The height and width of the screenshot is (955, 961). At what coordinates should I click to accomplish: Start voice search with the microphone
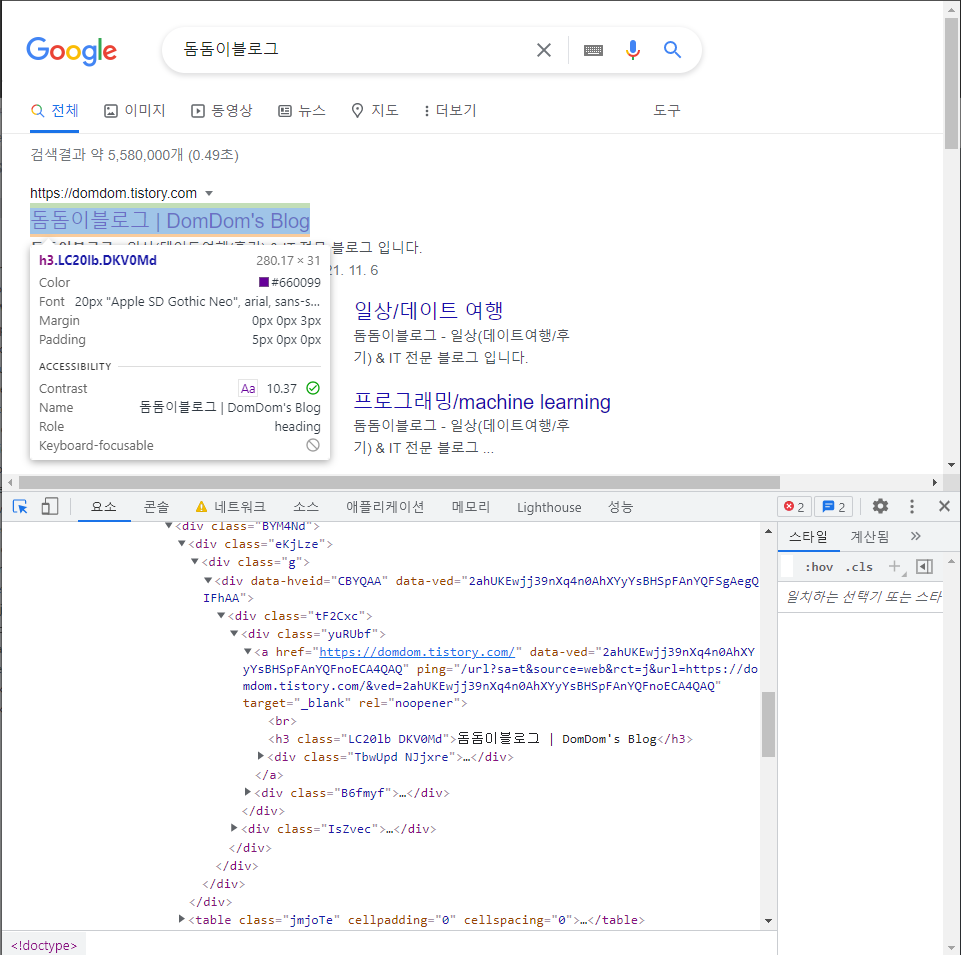tap(632, 50)
